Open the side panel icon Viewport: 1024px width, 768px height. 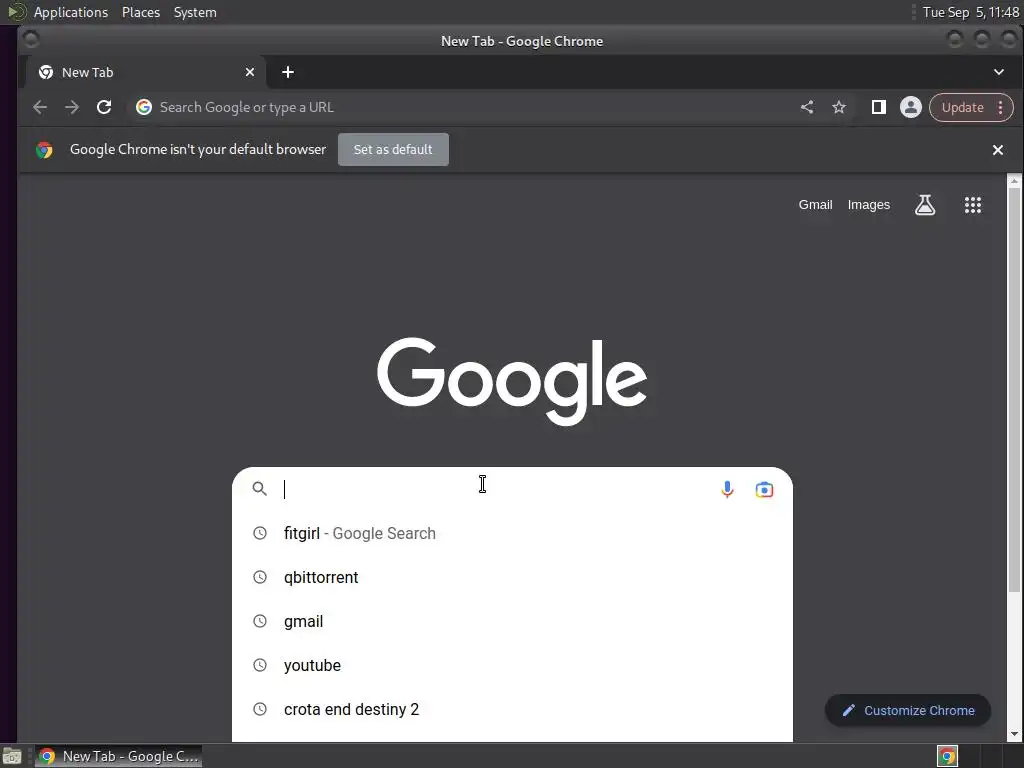879,107
